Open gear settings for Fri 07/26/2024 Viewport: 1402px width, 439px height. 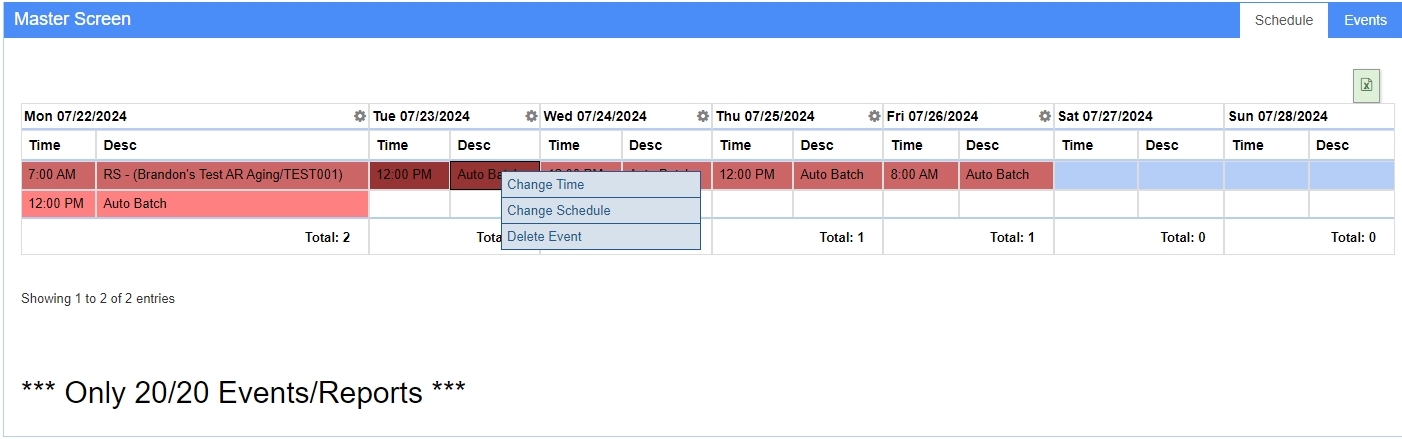tap(1045, 117)
